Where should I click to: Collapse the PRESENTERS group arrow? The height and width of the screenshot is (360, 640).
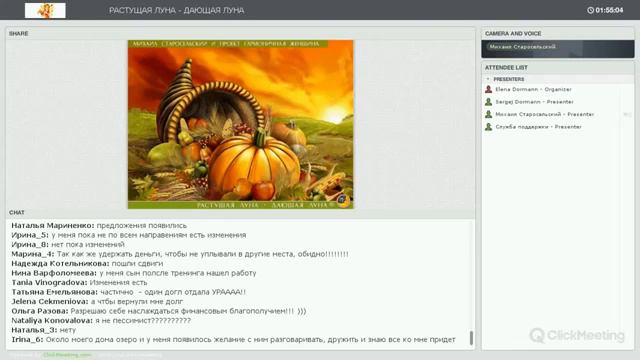point(488,79)
